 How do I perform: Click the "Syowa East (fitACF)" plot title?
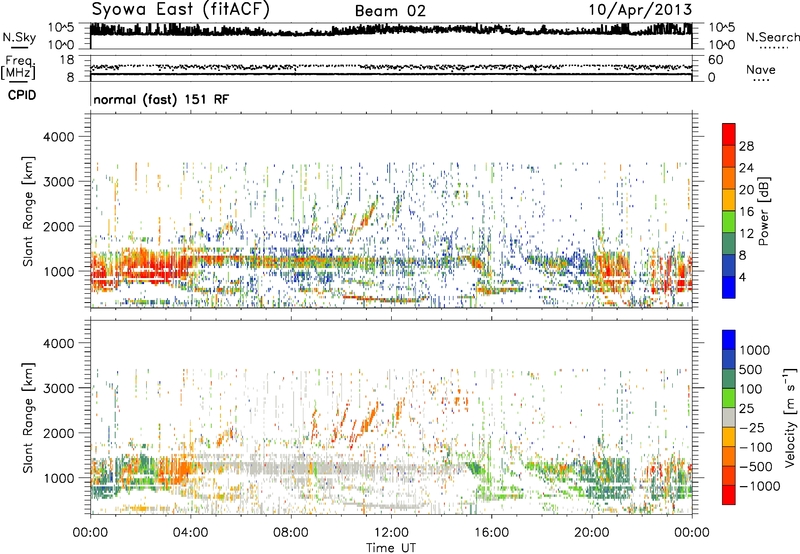(181, 10)
